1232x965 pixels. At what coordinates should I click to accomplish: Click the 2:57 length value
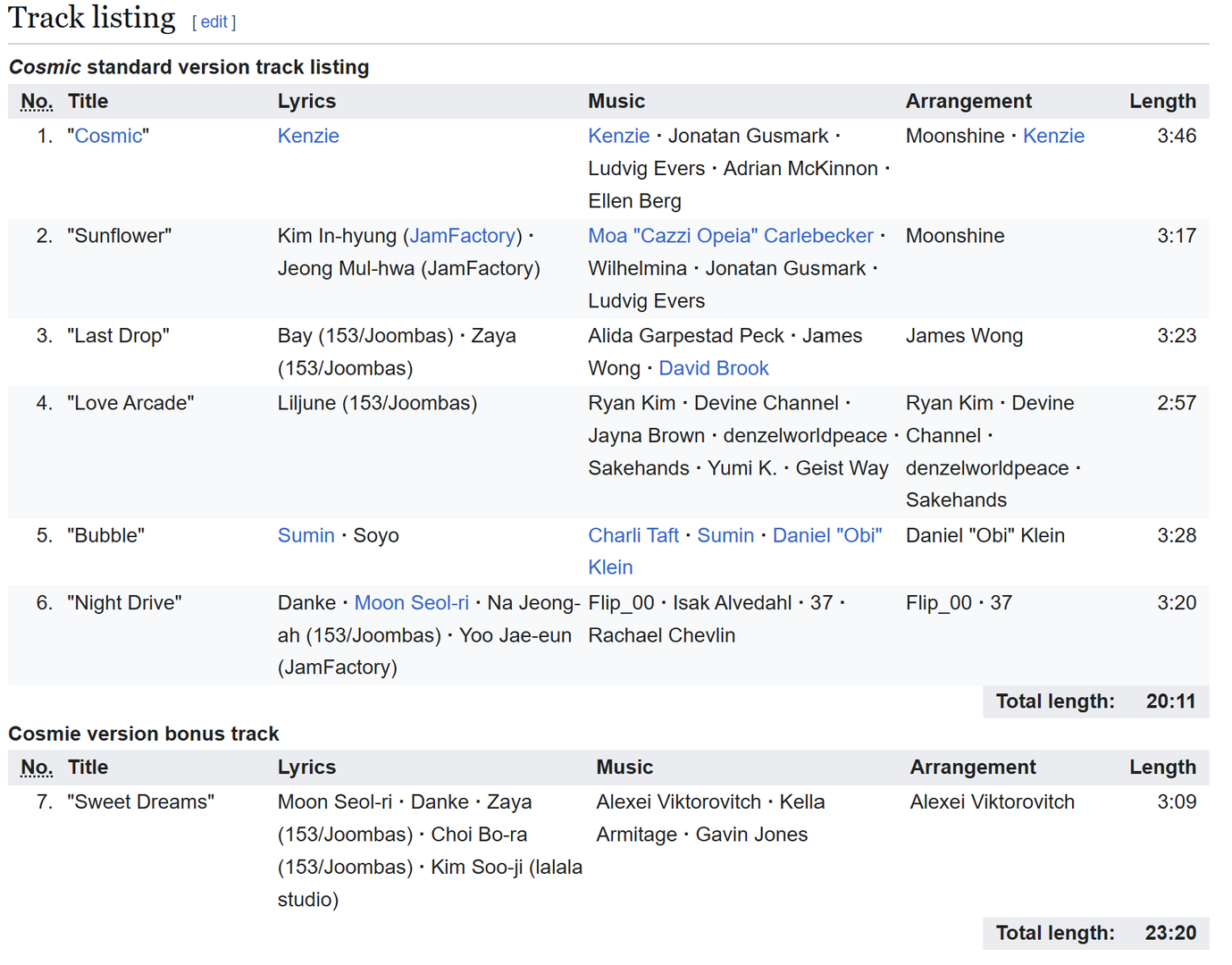[x=1177, y=403]
